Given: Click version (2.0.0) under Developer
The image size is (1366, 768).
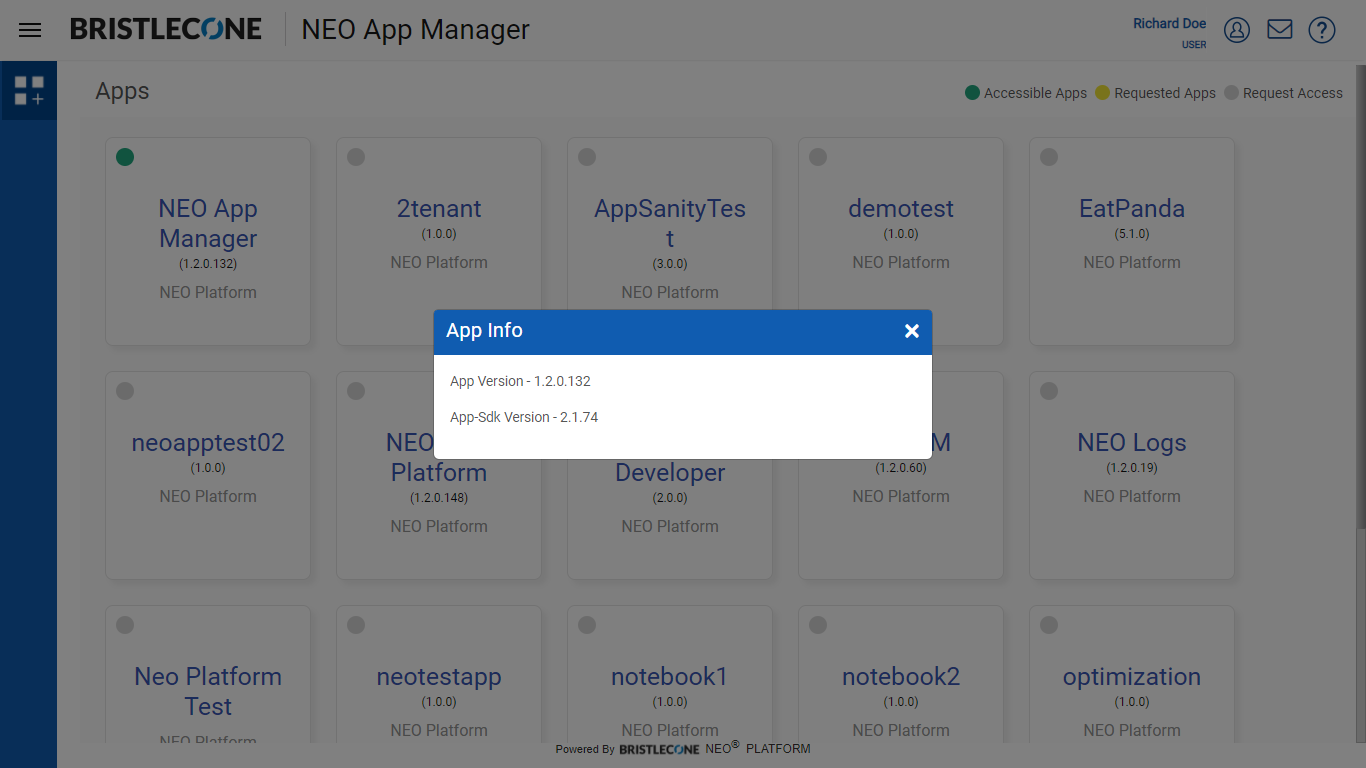Looking at the screenshot, I should 670,498.
